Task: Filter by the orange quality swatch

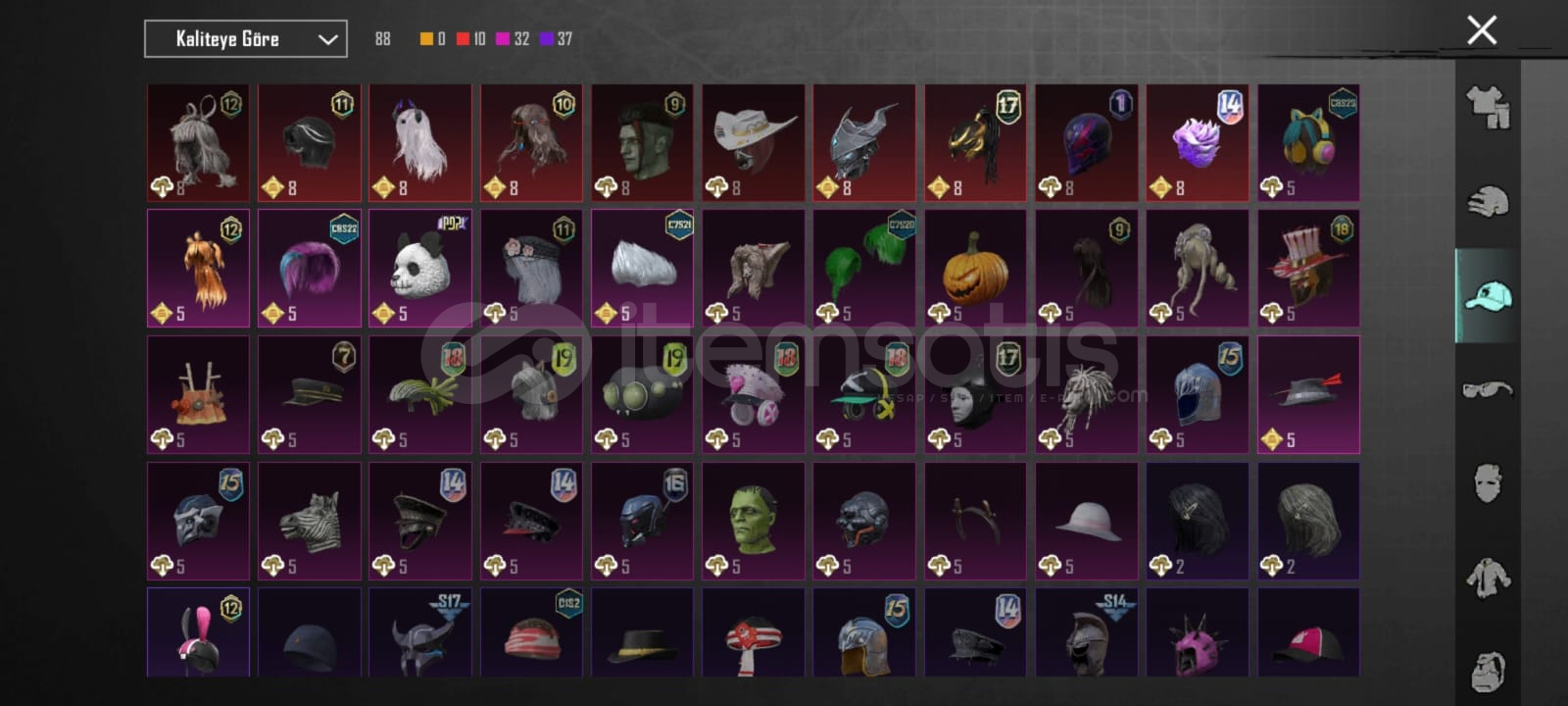Action: 426,39
